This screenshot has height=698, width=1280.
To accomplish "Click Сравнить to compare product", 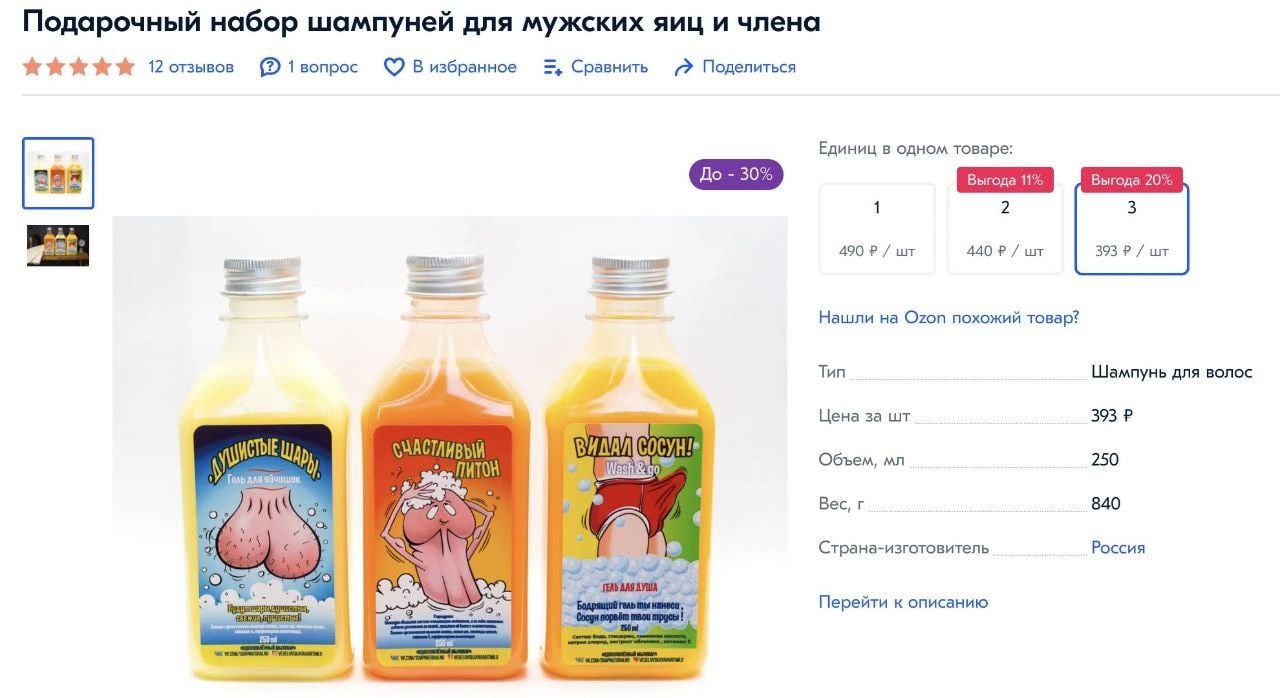I will click(609, 67).
